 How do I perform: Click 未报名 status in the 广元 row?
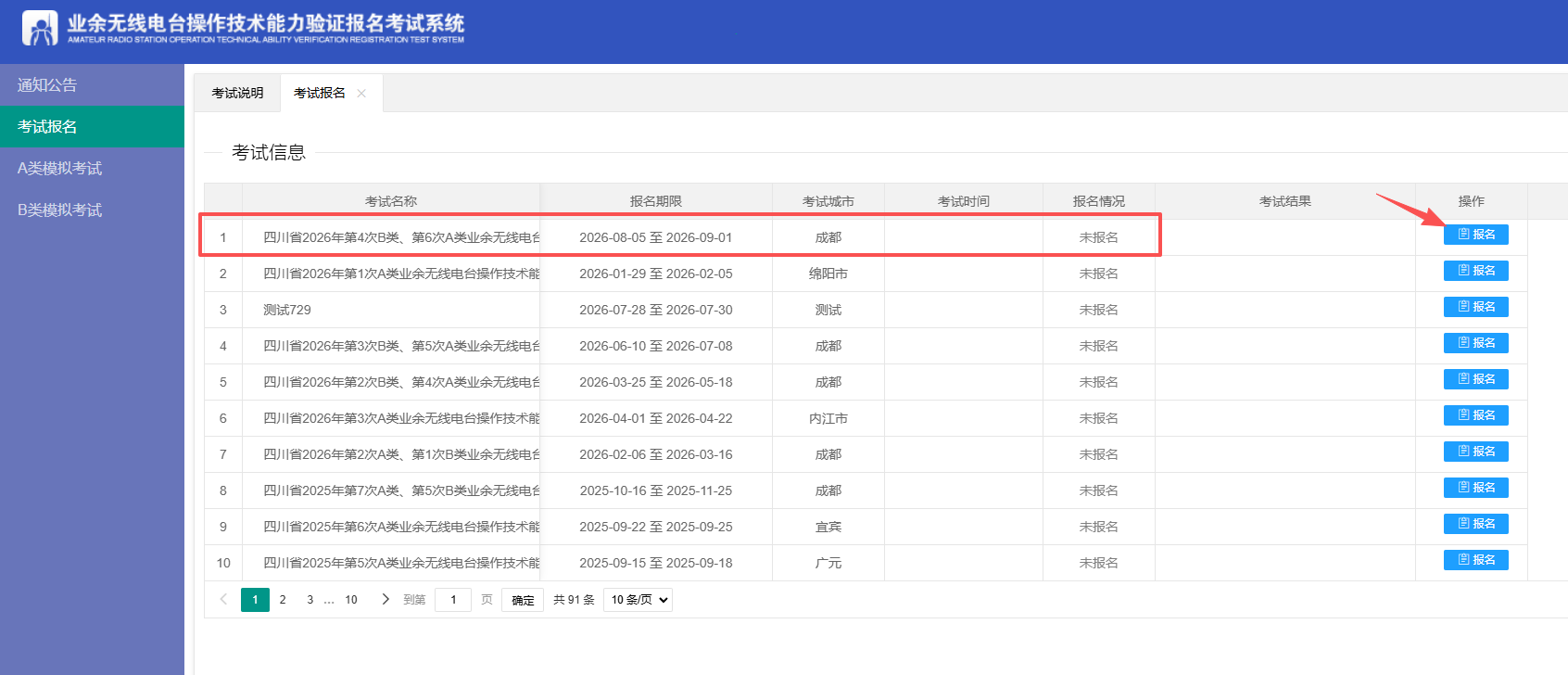1099,563
